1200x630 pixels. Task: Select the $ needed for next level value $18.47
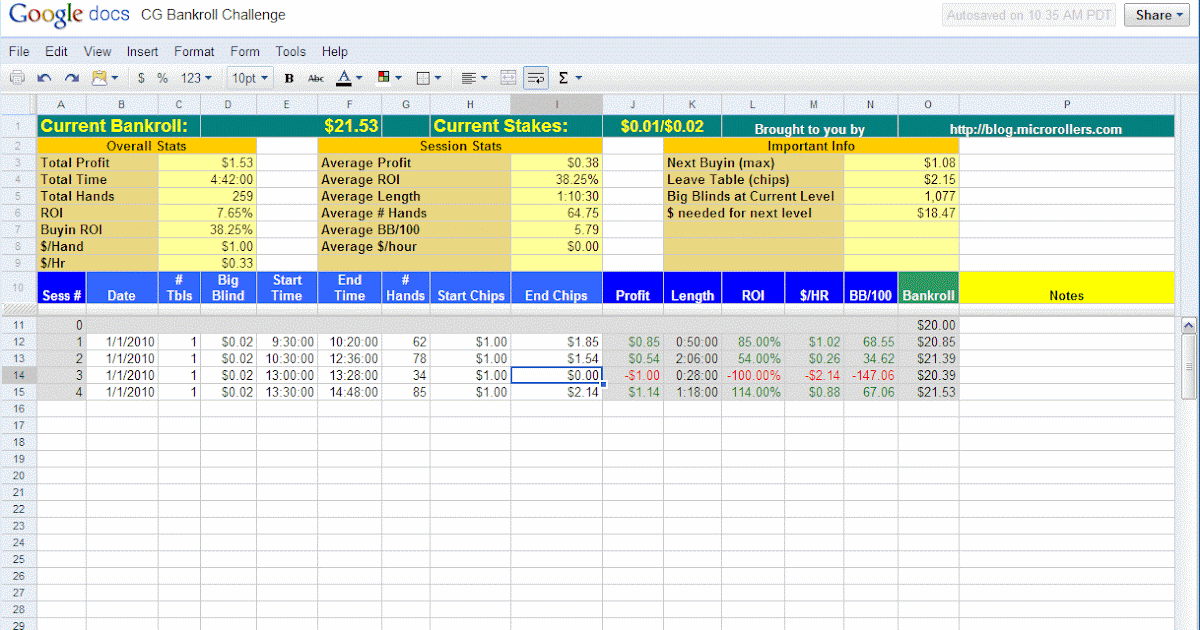(901, 214)
